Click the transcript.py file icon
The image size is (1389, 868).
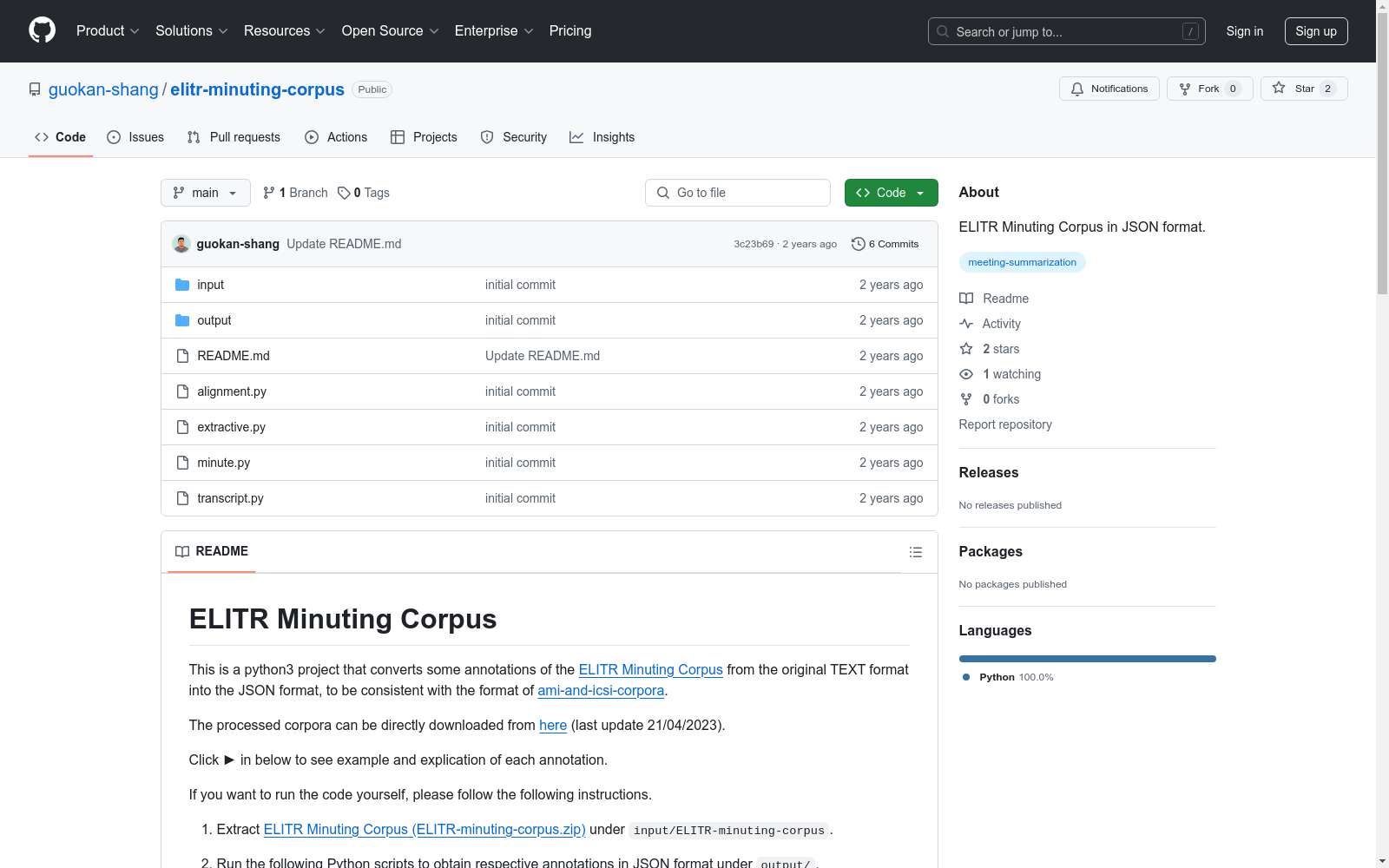[182, 498]
